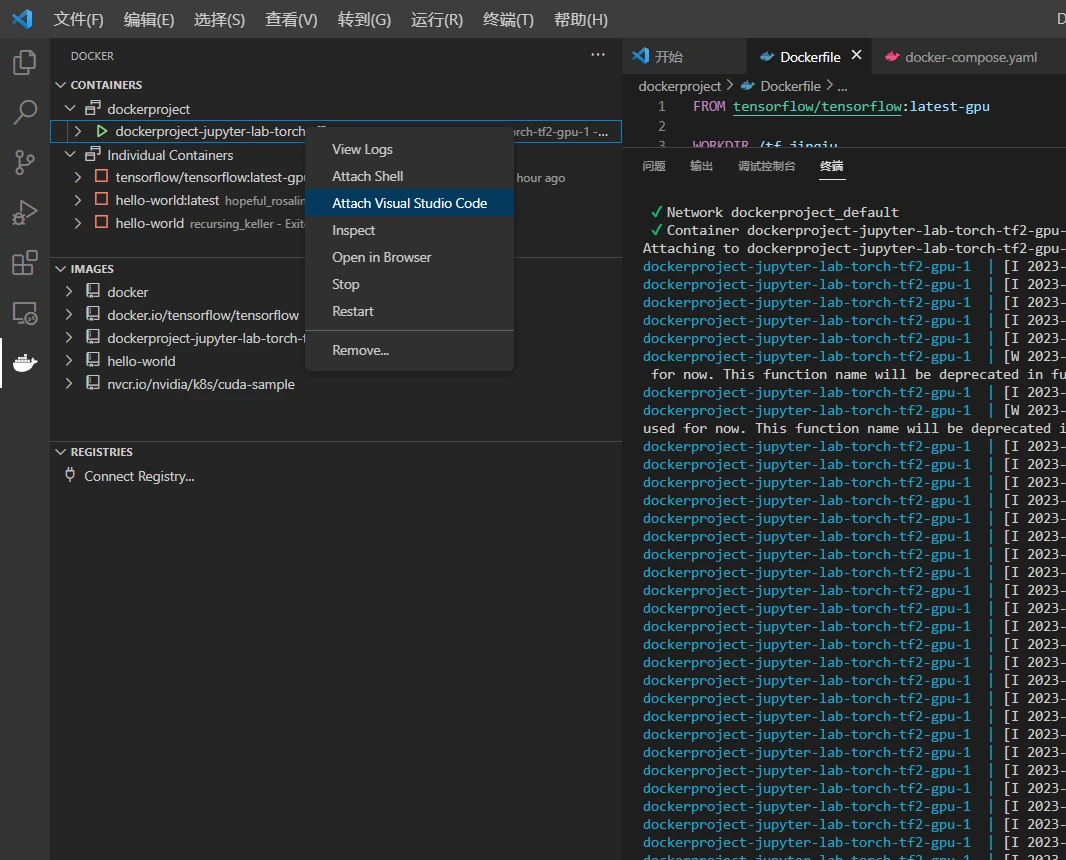The image size is (1066, 860).
Task: Click Connect Registry... link
Action: tap(139, 476)
